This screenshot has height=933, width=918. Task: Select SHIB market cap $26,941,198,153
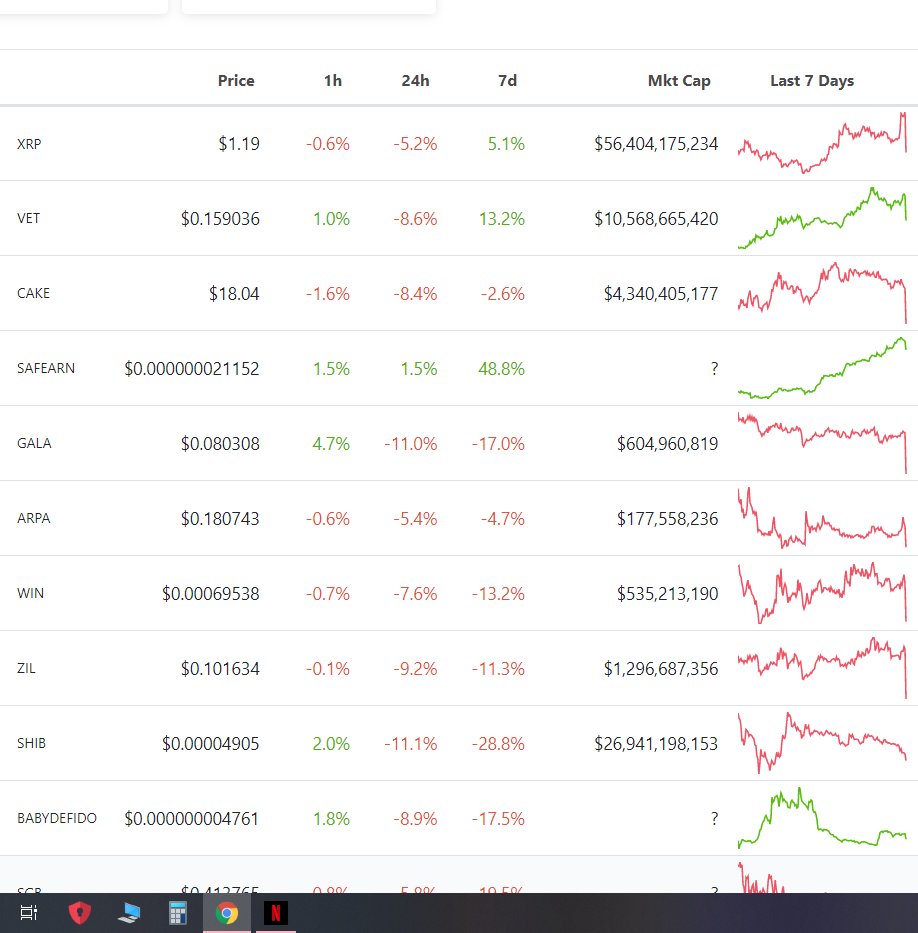coord(656,744)
